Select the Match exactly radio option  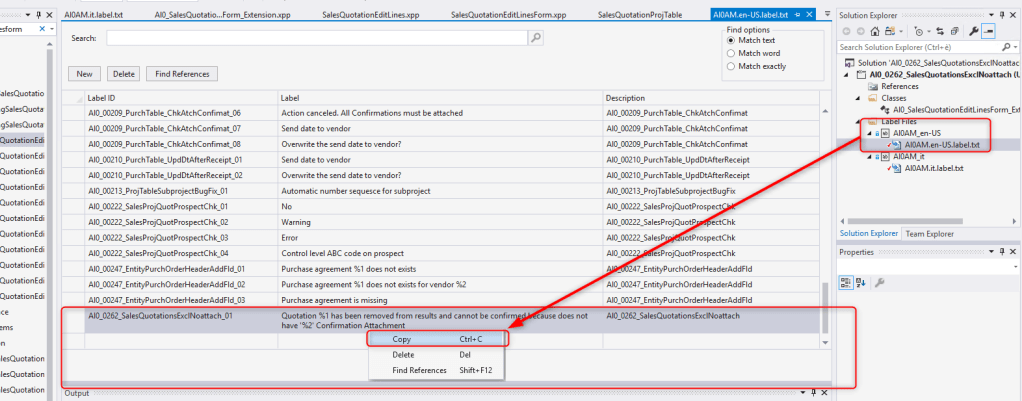pos(731,66)
